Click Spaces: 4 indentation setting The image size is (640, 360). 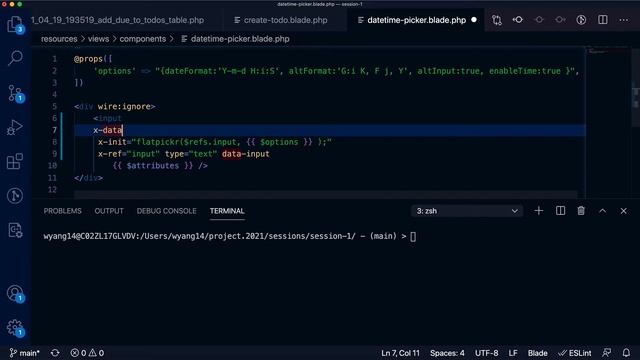tap(447, 353)
